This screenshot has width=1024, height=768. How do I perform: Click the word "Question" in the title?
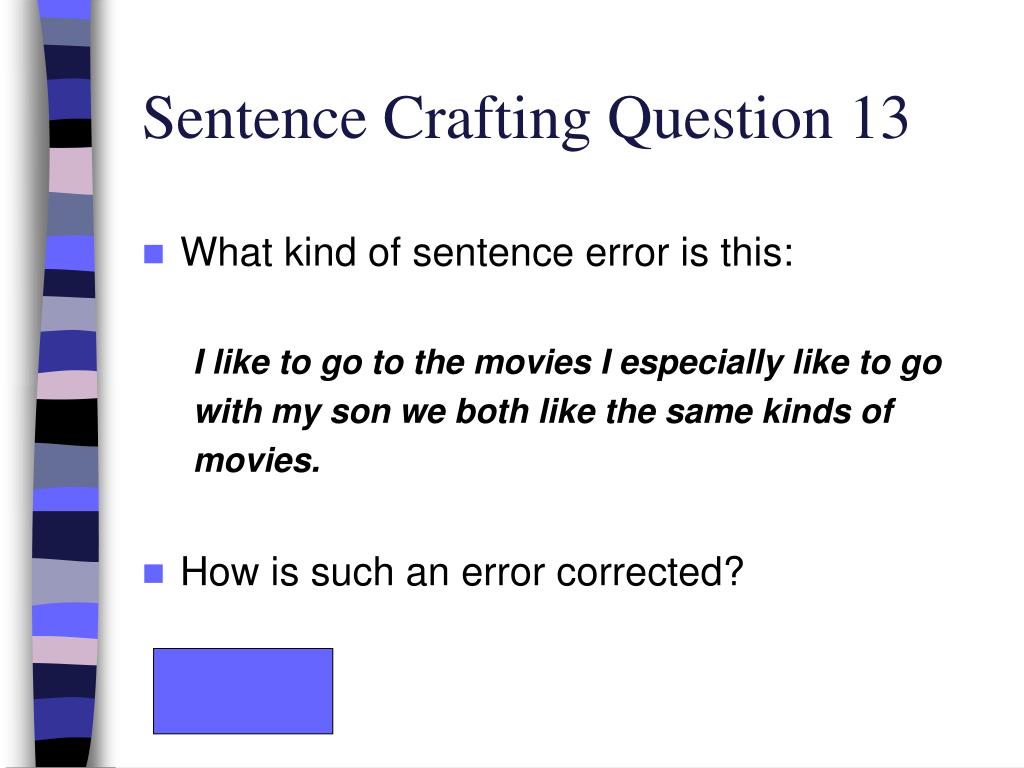tap(720, 121)
